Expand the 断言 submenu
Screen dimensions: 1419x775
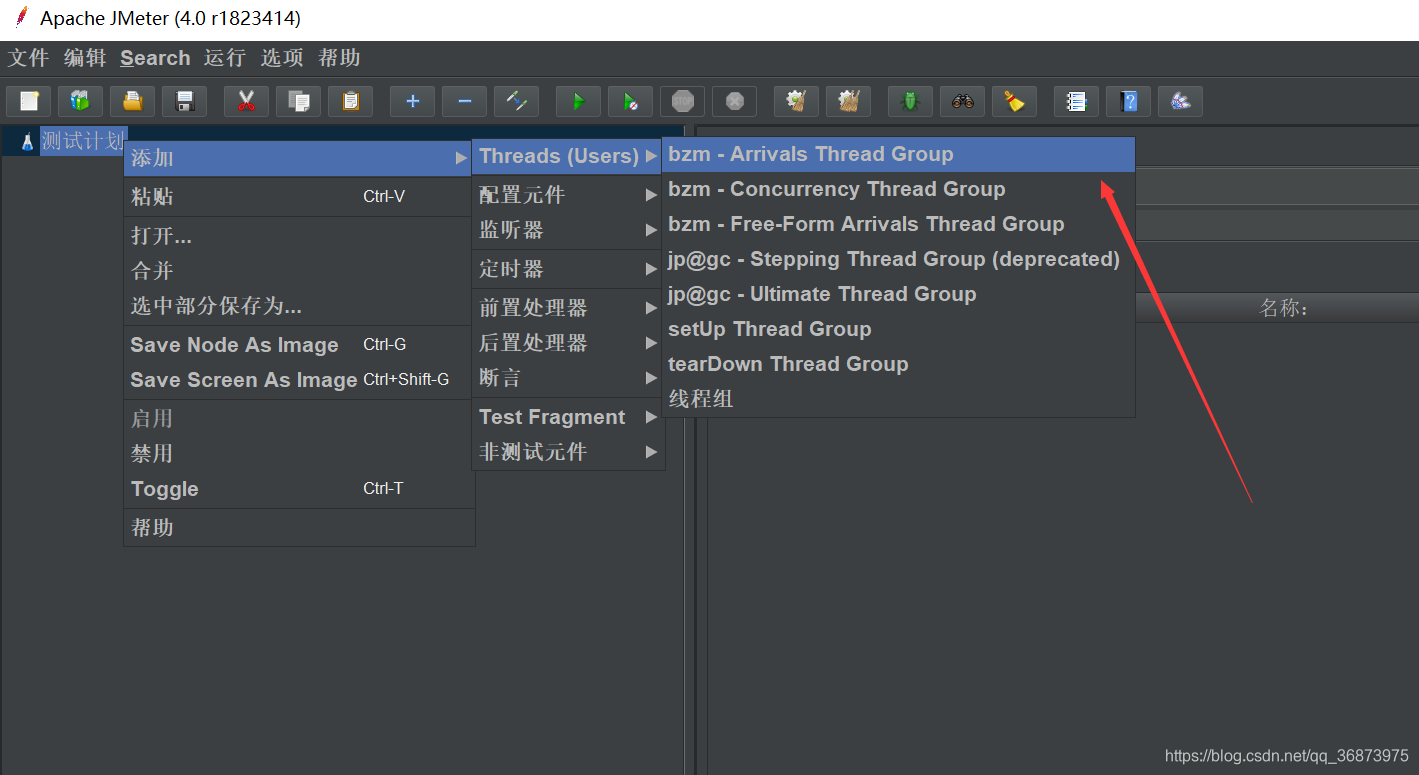click(567, 378)
